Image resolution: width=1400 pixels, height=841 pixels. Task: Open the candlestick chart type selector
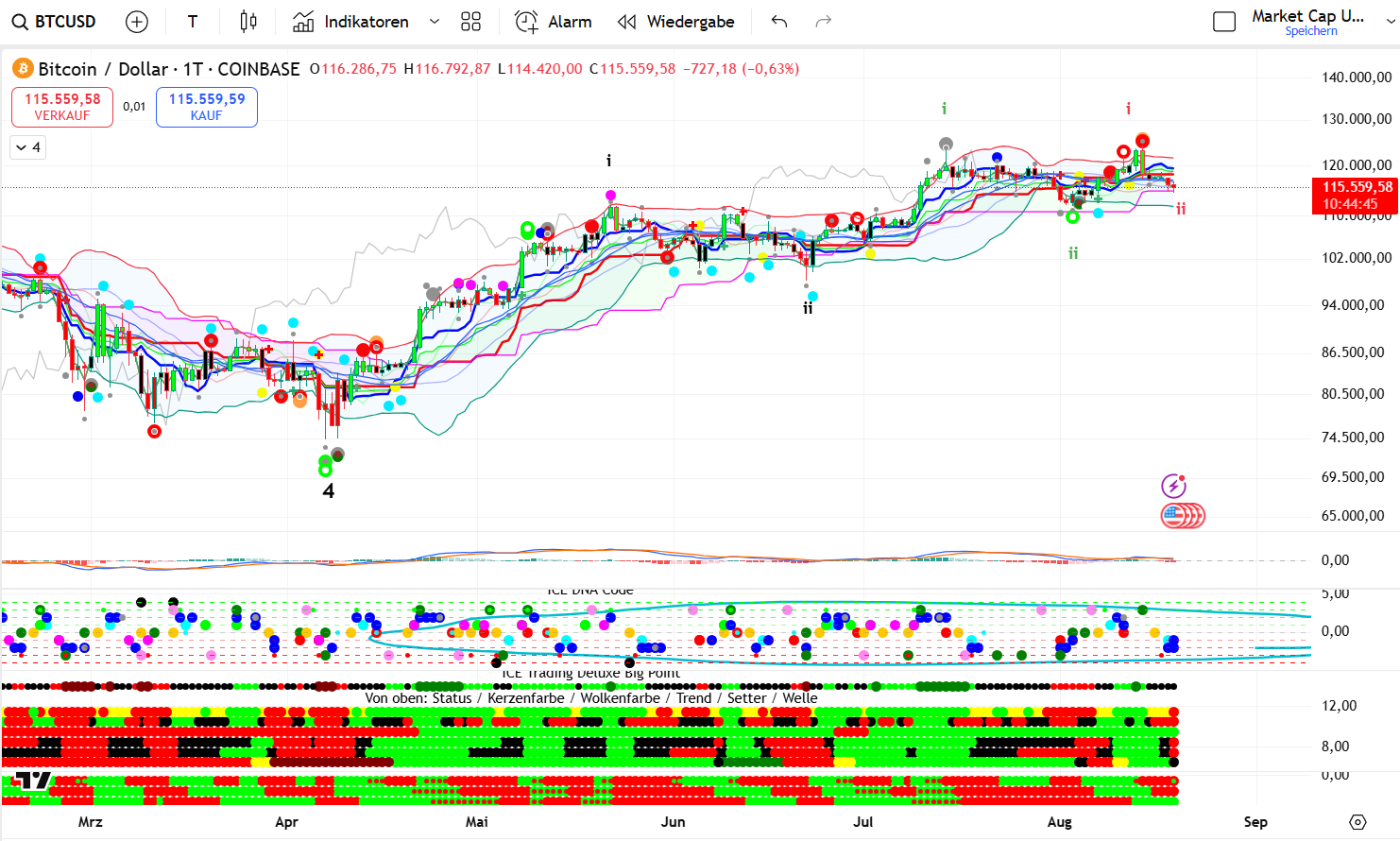(x=248, y=22)
